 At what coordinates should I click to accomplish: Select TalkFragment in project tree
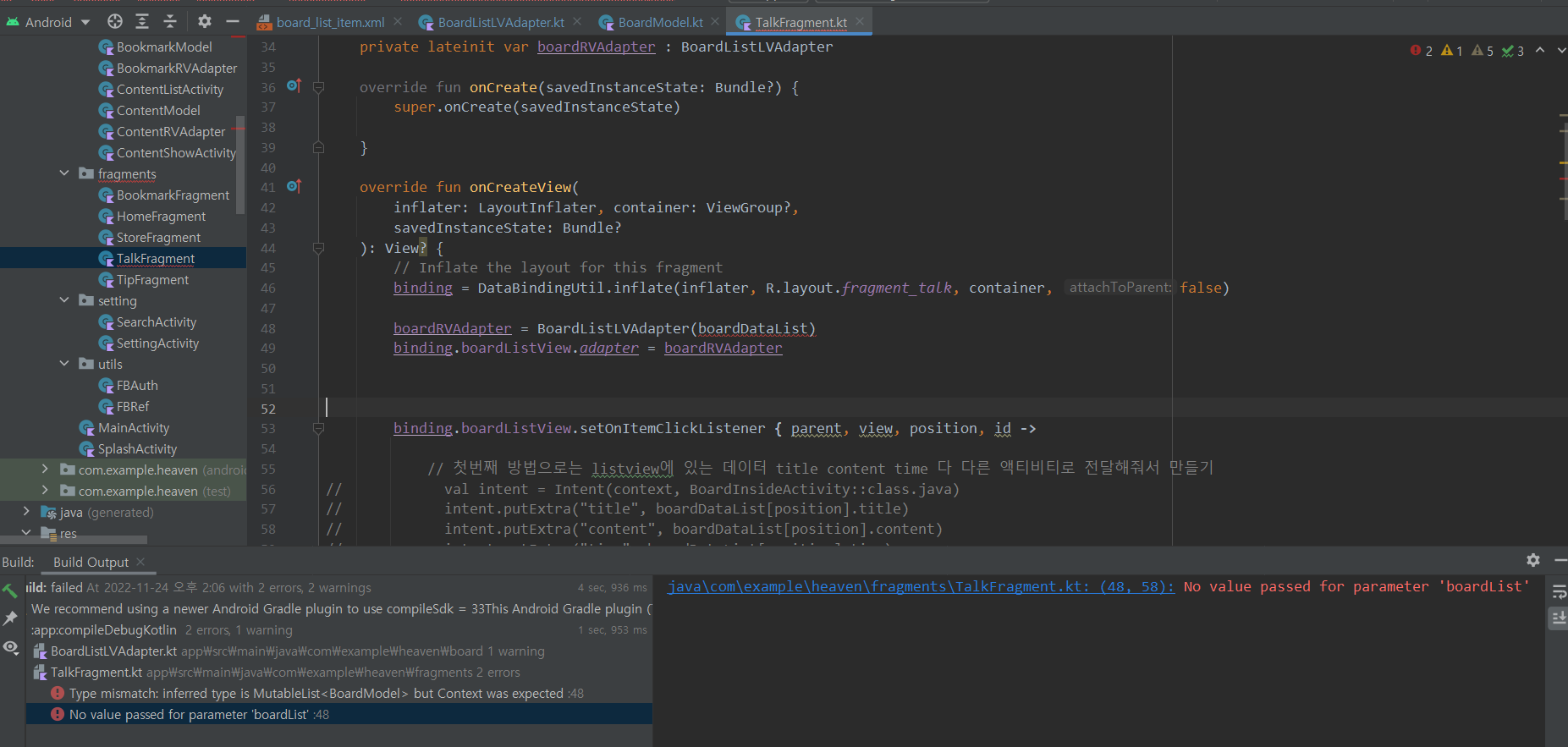coord(156,258)
